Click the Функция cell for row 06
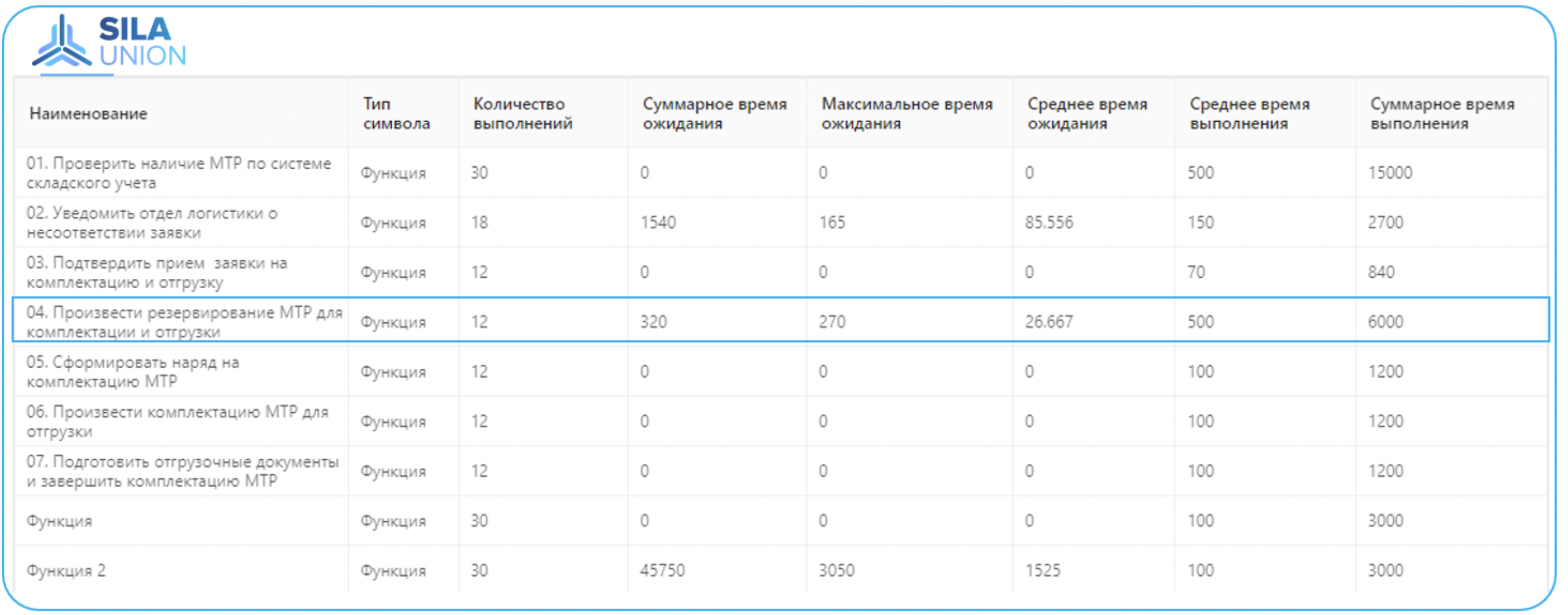 [394, 421]
